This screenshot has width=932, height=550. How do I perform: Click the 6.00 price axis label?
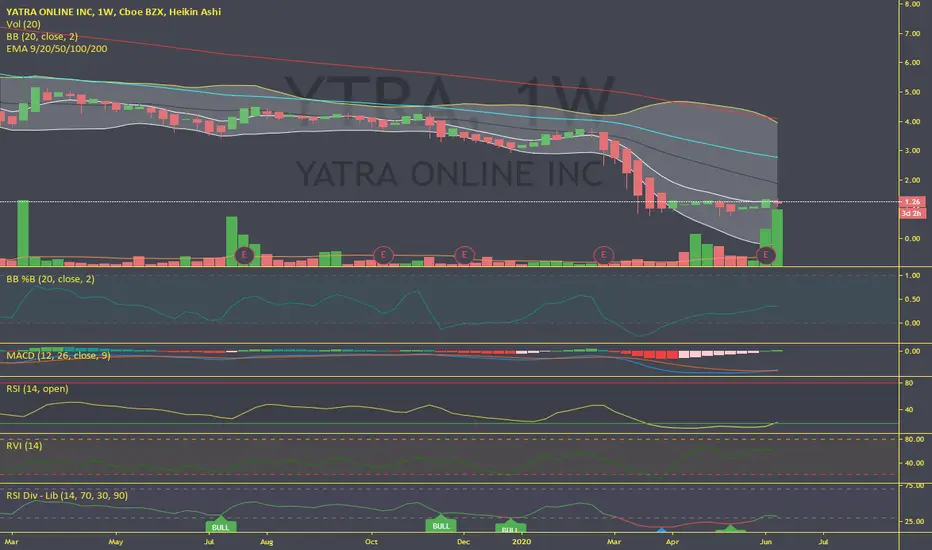pos(912,62)
